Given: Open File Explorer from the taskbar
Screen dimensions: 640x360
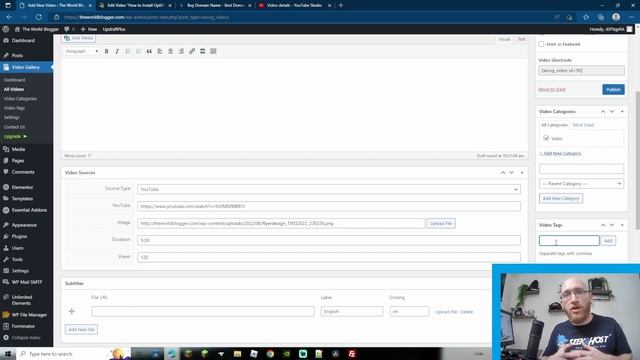Looking at the screenshot, I should [x=237, y=354].
